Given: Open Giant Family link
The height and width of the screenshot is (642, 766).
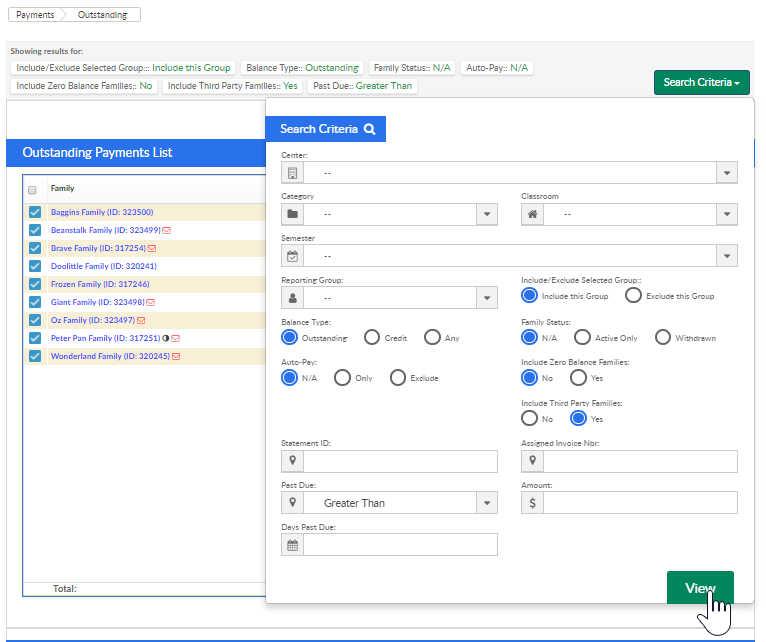Looking at the screenshot, I should (x=98, y=302).
